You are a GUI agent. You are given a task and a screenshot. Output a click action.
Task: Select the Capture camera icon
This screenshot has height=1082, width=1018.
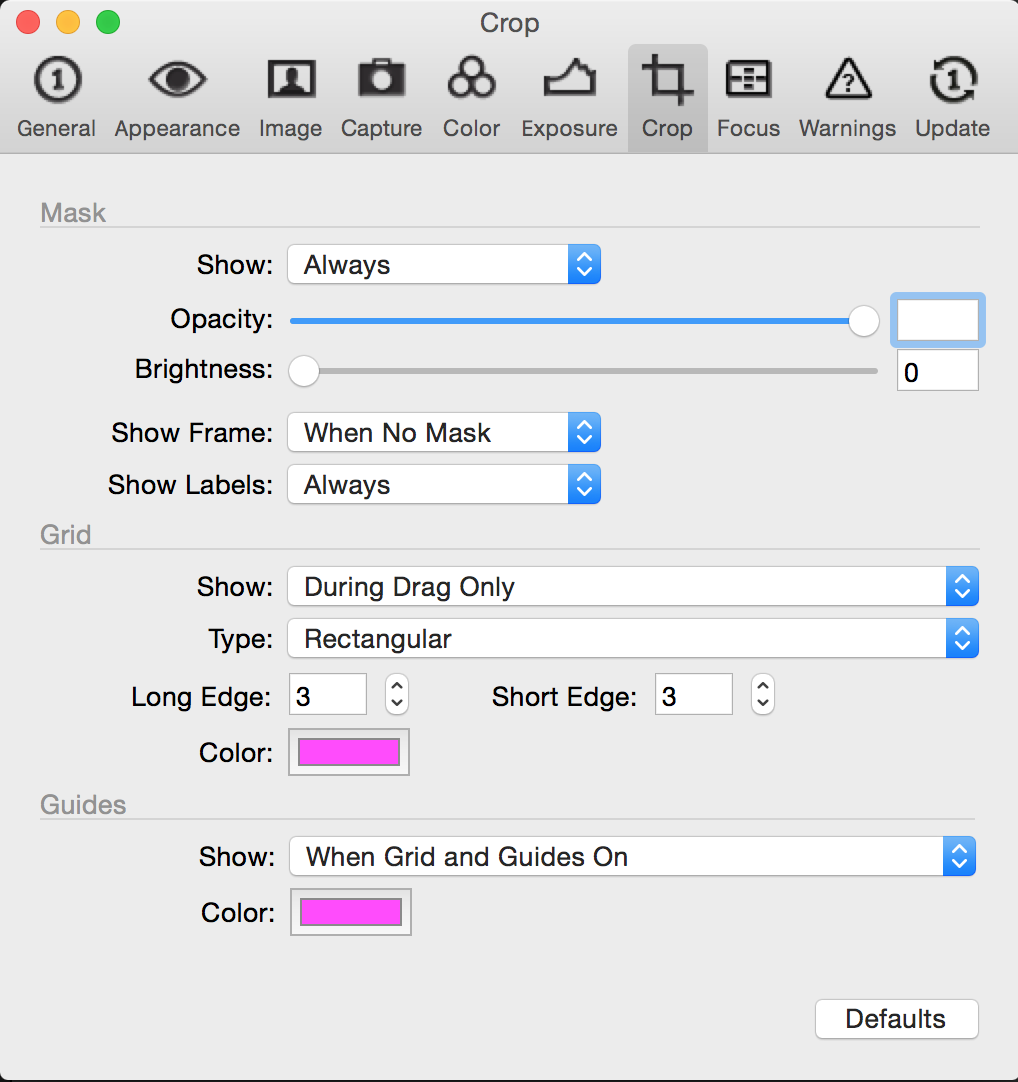(x=381, y=79)
